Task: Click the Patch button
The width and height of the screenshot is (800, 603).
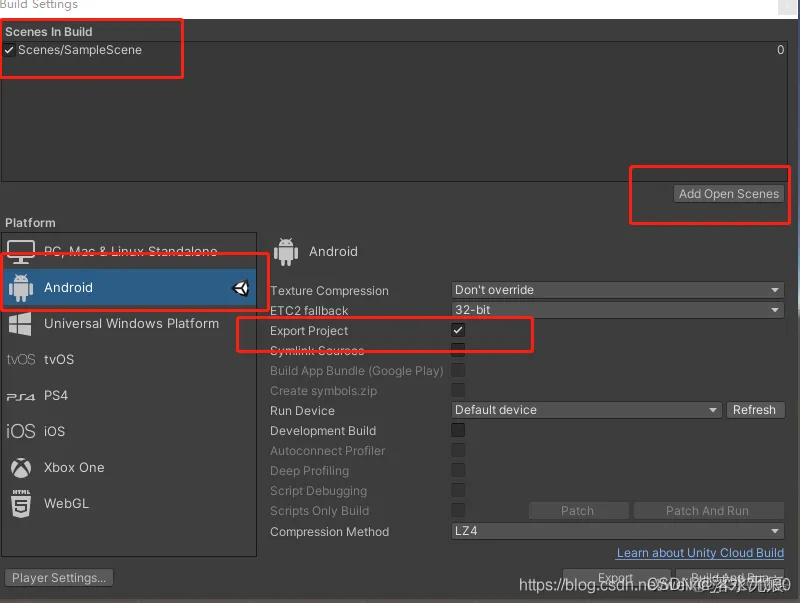Action: (578, 511)
